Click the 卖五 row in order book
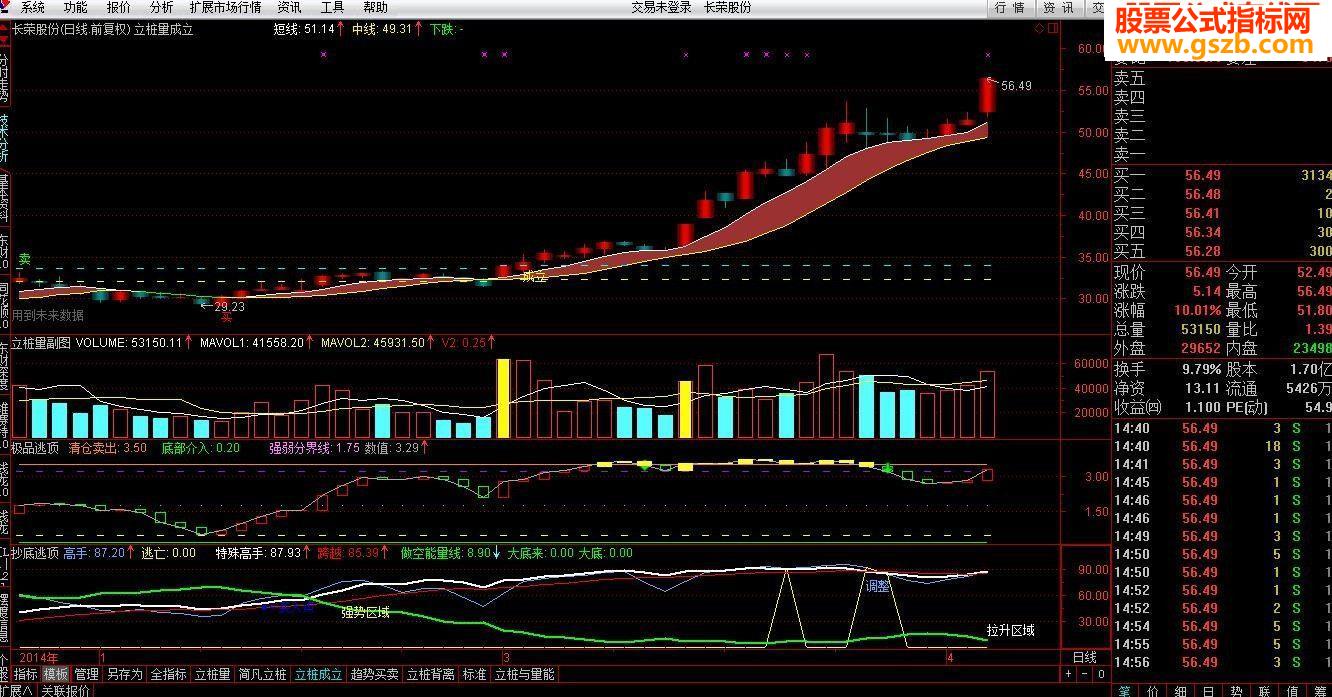 [x=1222, y=78]
